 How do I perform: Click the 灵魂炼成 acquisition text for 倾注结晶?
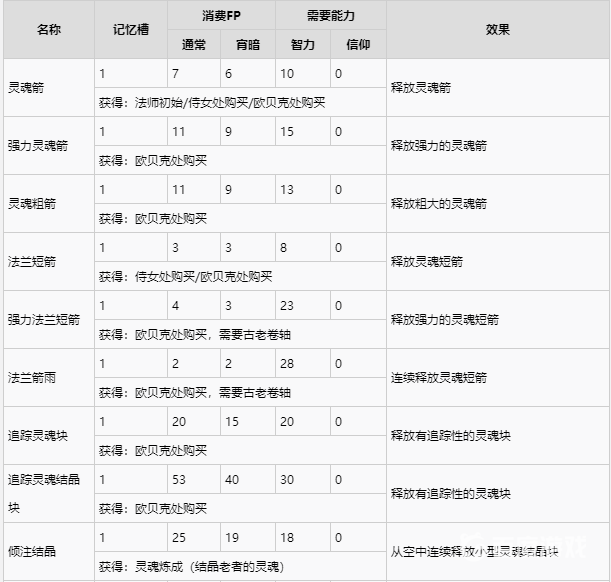[218, 566]
